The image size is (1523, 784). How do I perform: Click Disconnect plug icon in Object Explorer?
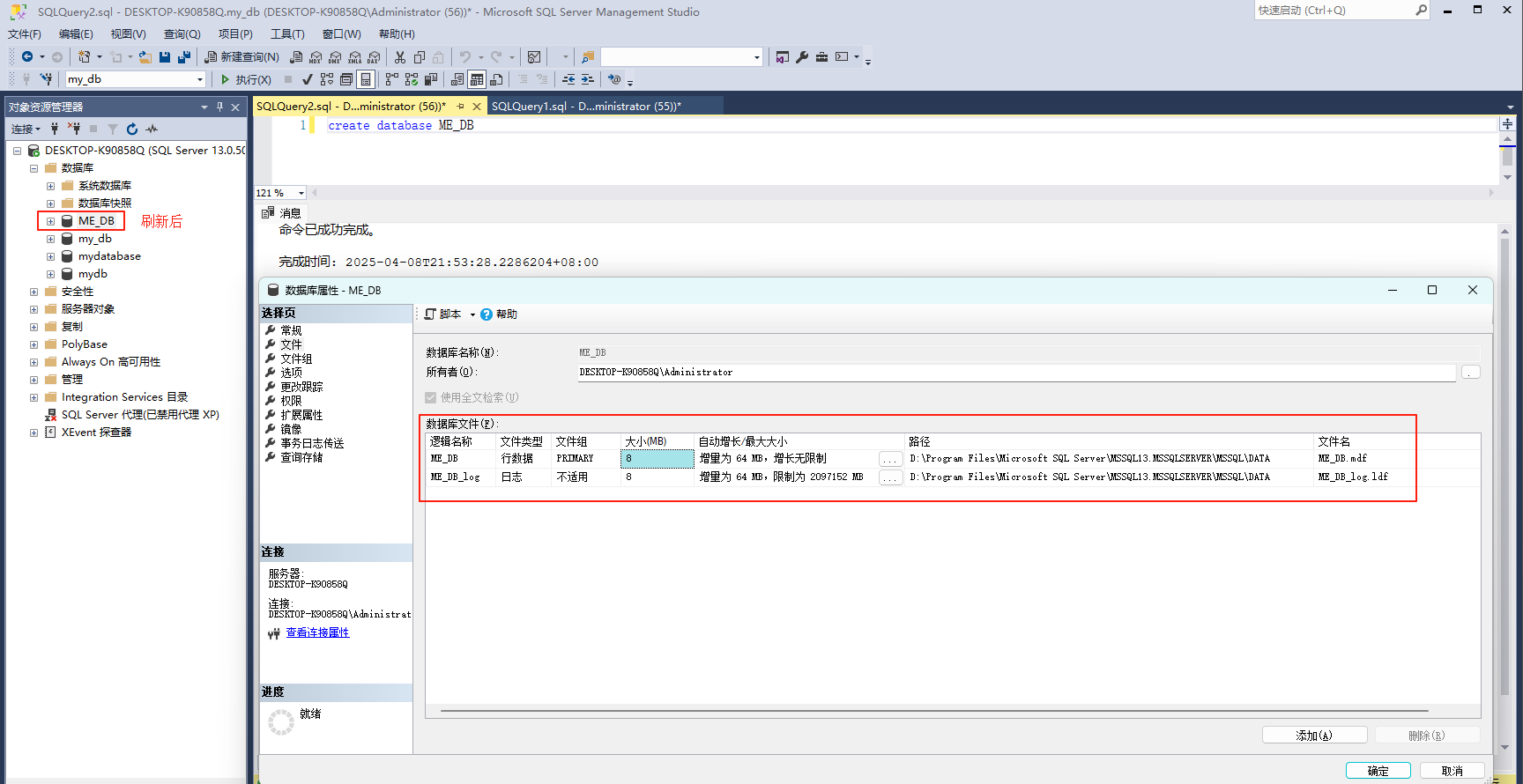click(x=74, y=129)
